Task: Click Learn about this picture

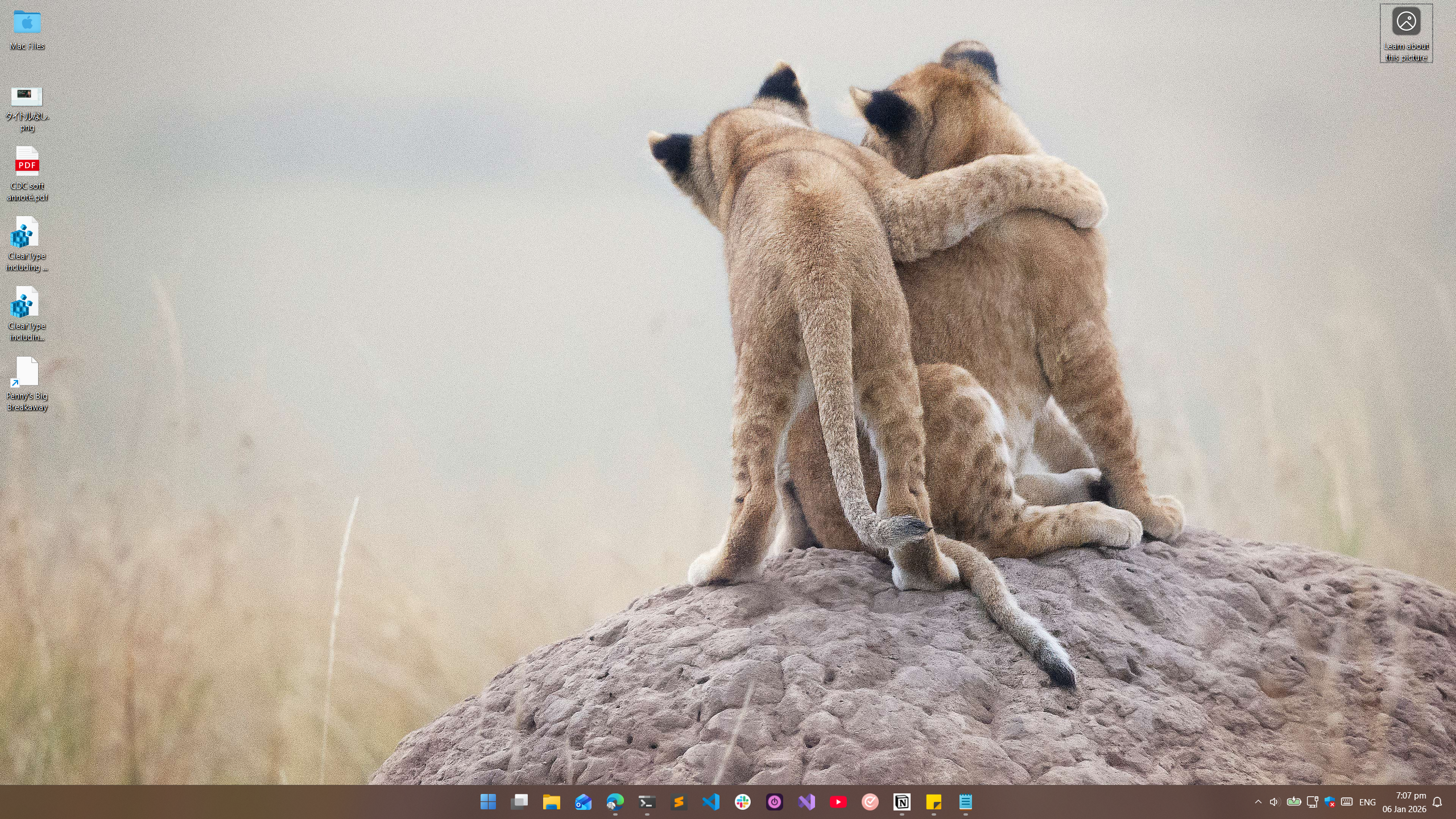Action: click(x=1406, y=33)
